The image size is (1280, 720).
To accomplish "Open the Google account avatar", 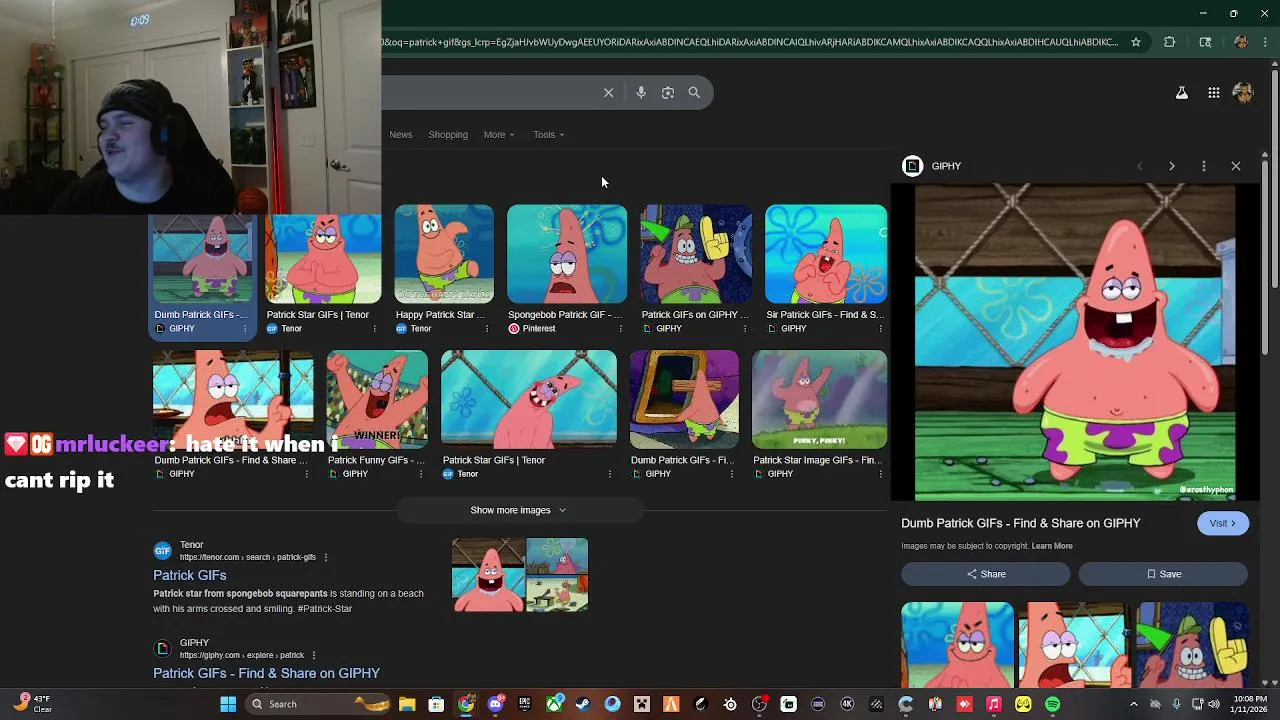I will pos(1243,93).
